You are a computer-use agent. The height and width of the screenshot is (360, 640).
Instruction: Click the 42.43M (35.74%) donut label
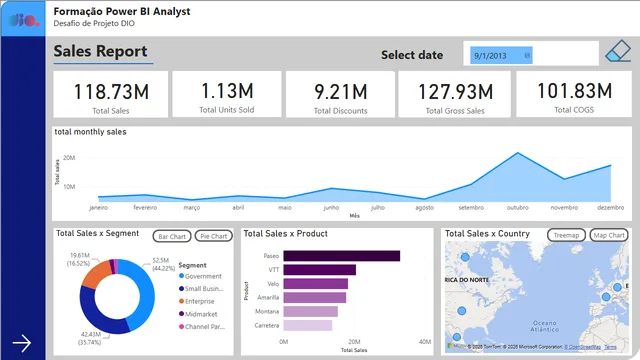(x=90, y=338)
